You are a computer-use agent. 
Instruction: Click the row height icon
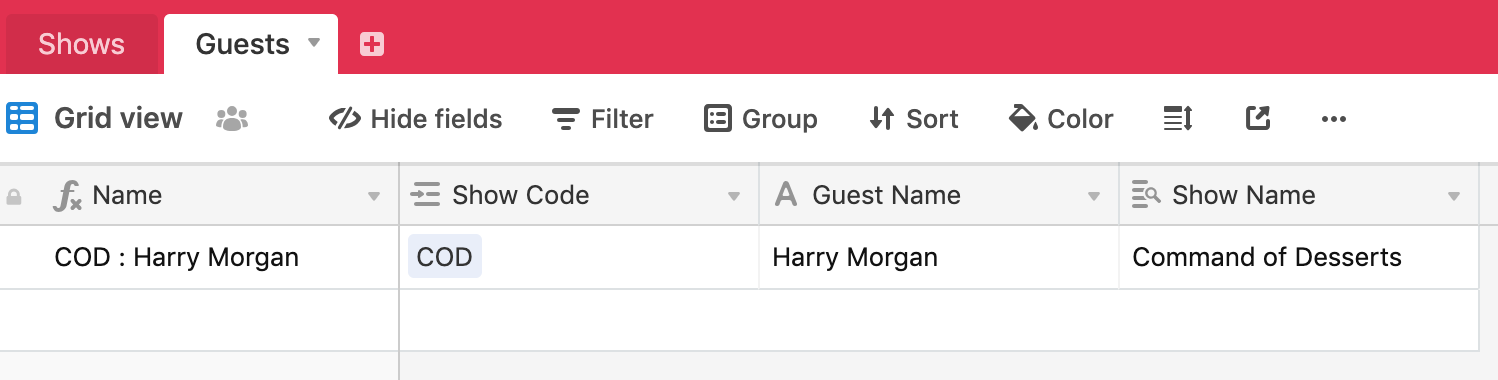(x=1178, y=119)
